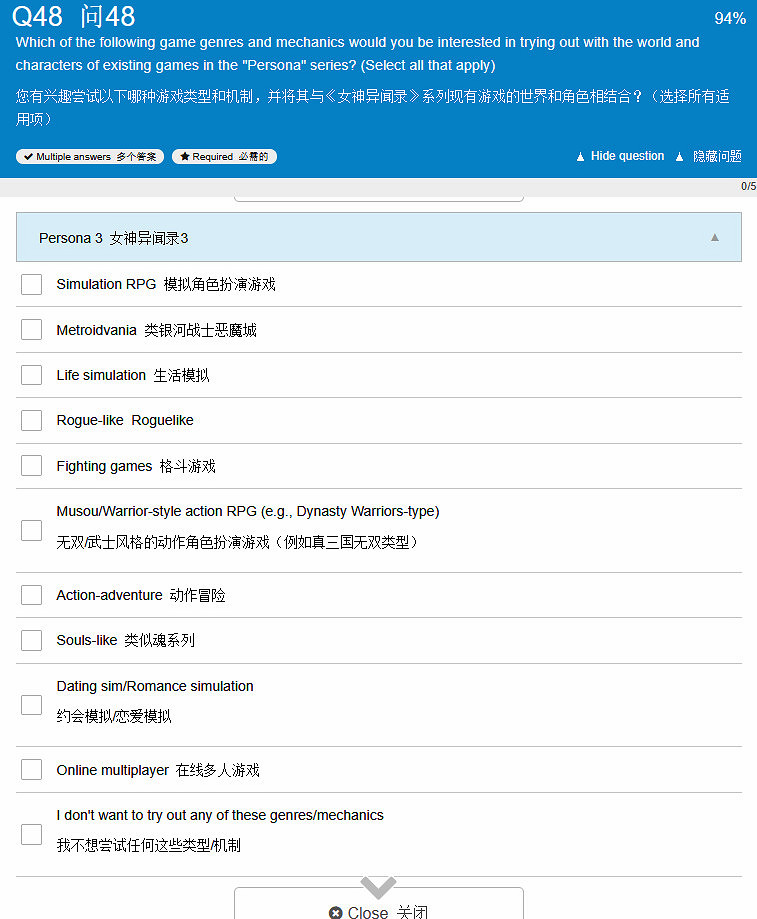Click the star icon in Required badge
This screenshot has width=757, height=919.
(x=185, y=156)
